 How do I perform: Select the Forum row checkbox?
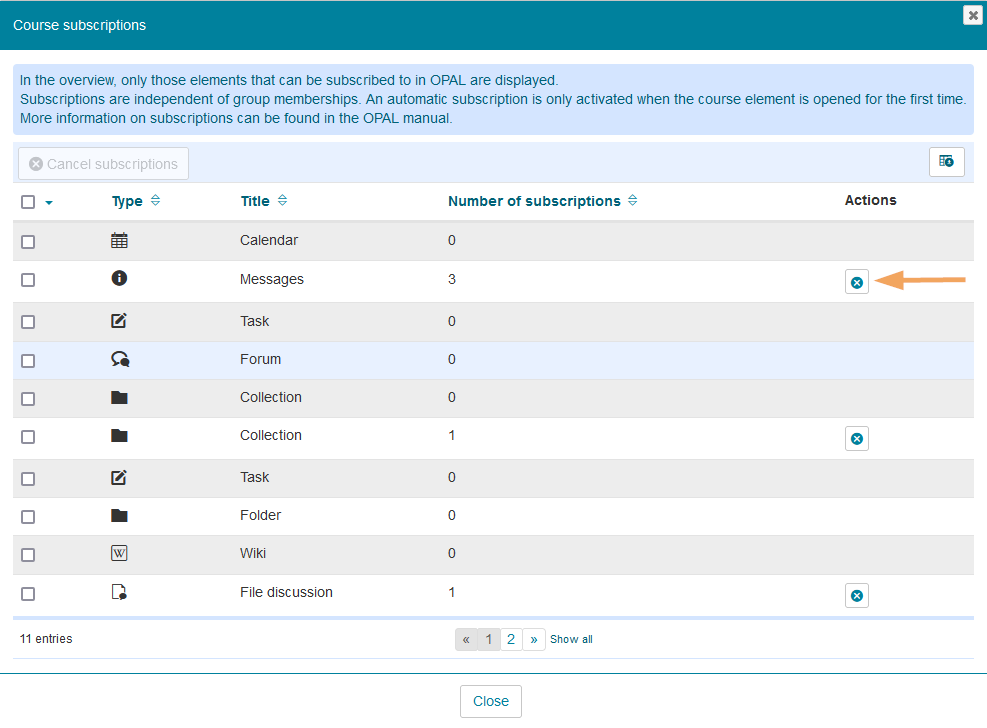28,361
